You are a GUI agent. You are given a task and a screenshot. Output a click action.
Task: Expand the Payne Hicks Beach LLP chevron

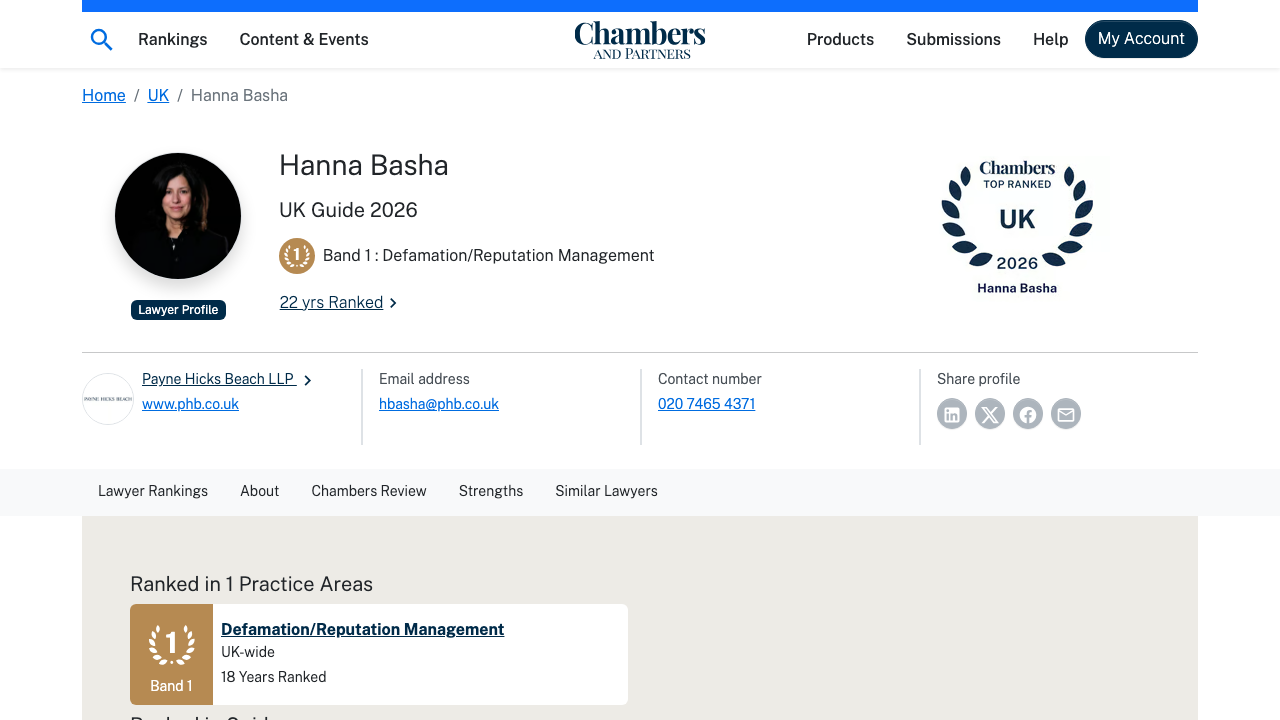[x=306, y=380]
